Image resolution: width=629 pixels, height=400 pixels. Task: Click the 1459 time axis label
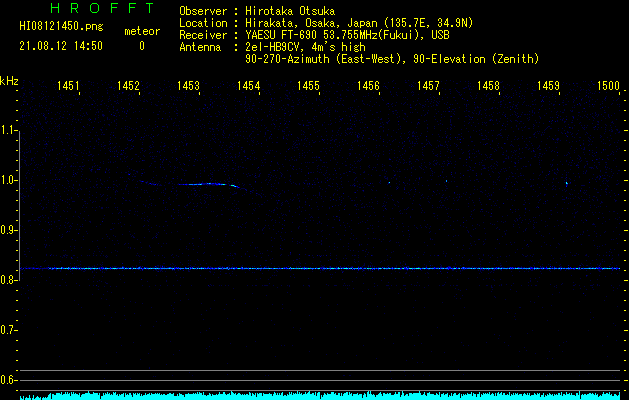(x=548, y=86)
